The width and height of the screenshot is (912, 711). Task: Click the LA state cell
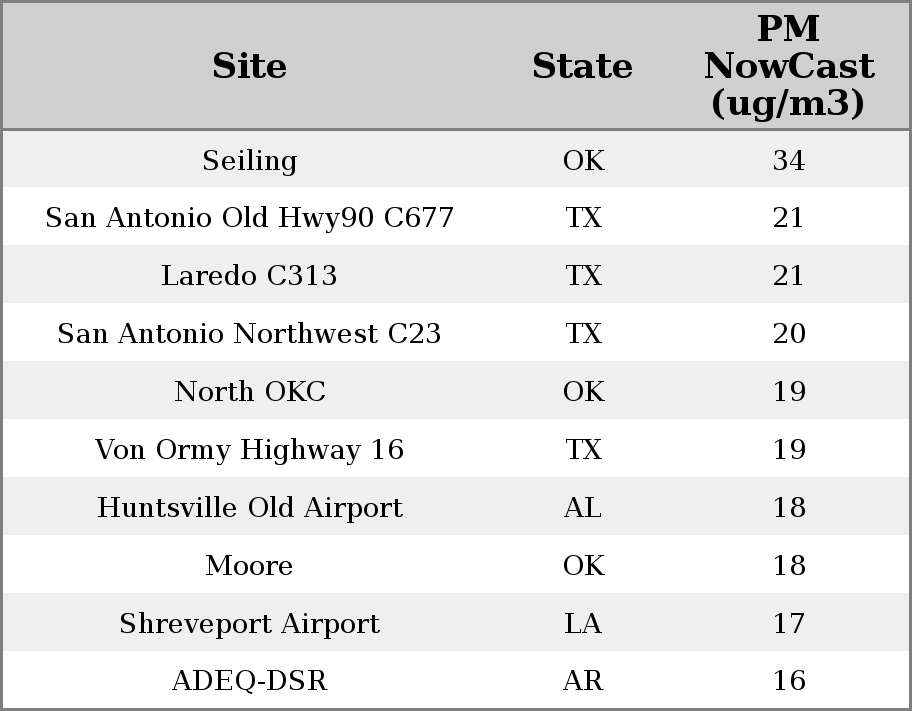[583, 624]
